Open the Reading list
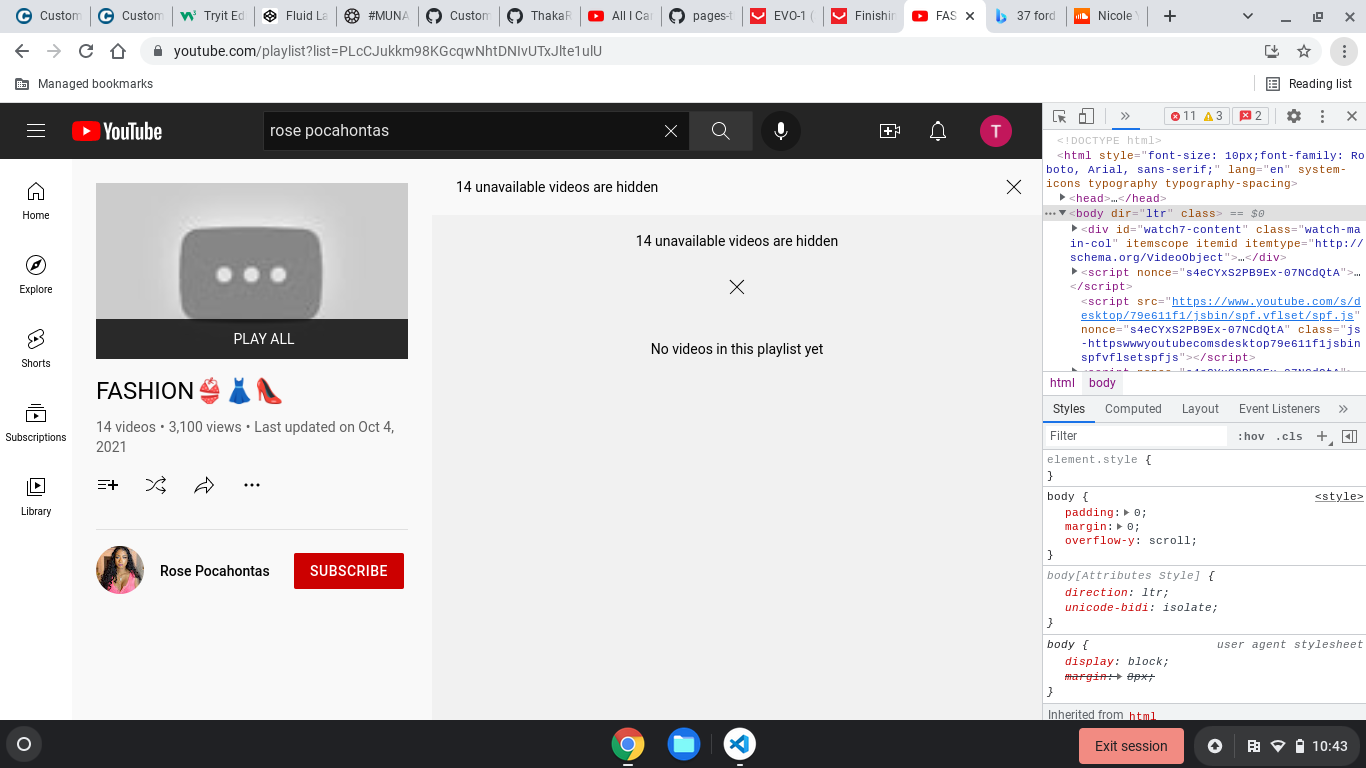Viewport: 1366px width, 768px height. (1309, 84)
